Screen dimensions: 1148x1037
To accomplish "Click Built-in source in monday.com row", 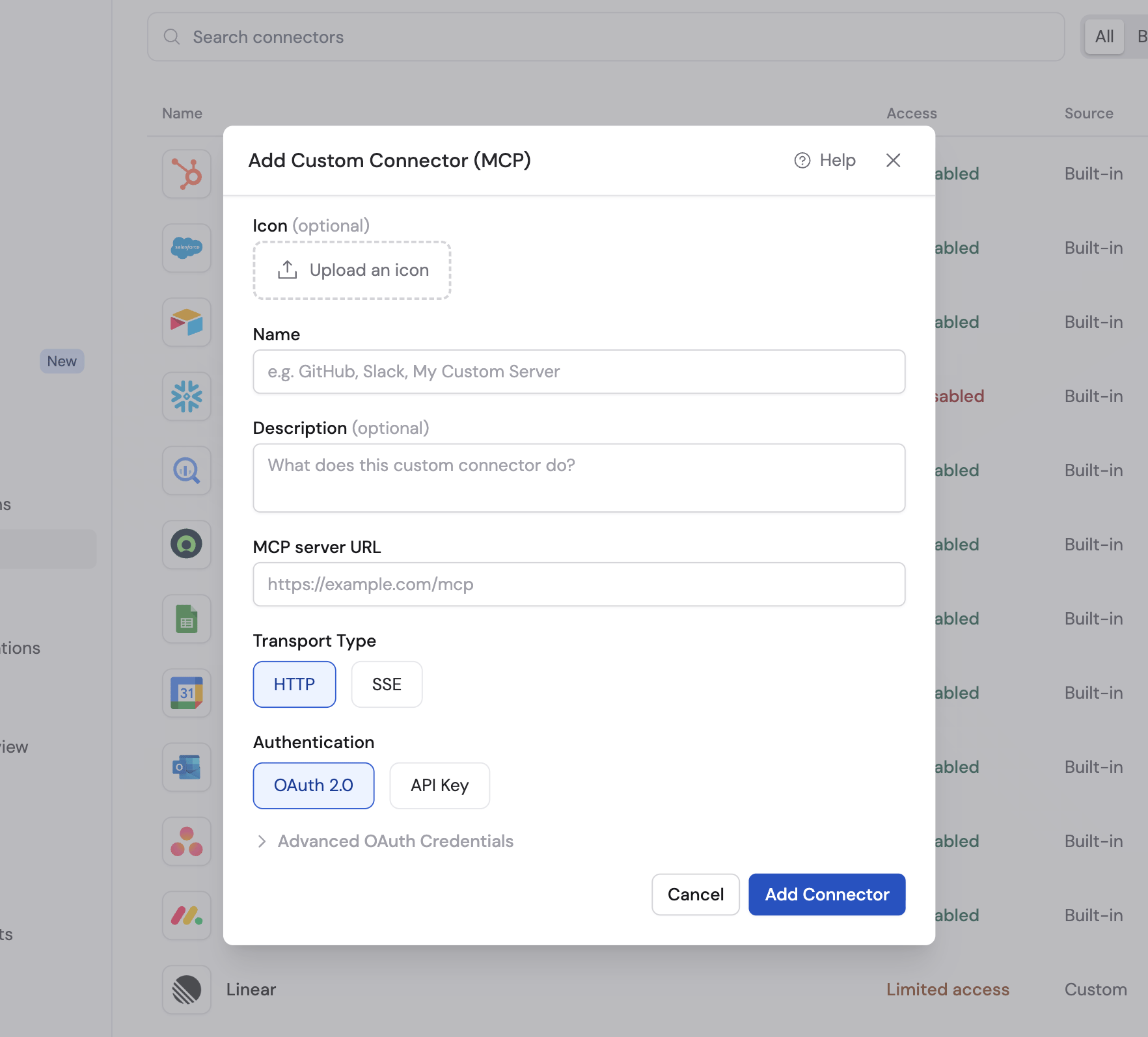I will coord(1094,915).
